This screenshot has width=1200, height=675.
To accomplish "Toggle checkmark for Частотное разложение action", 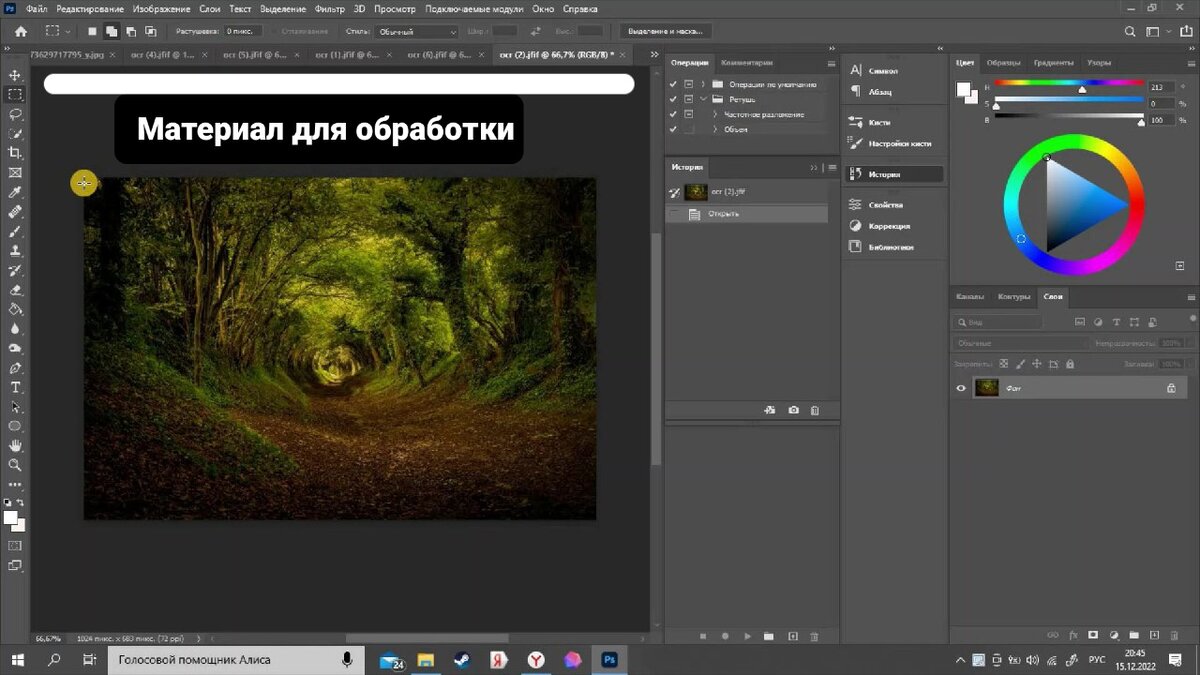I will 673,114.
